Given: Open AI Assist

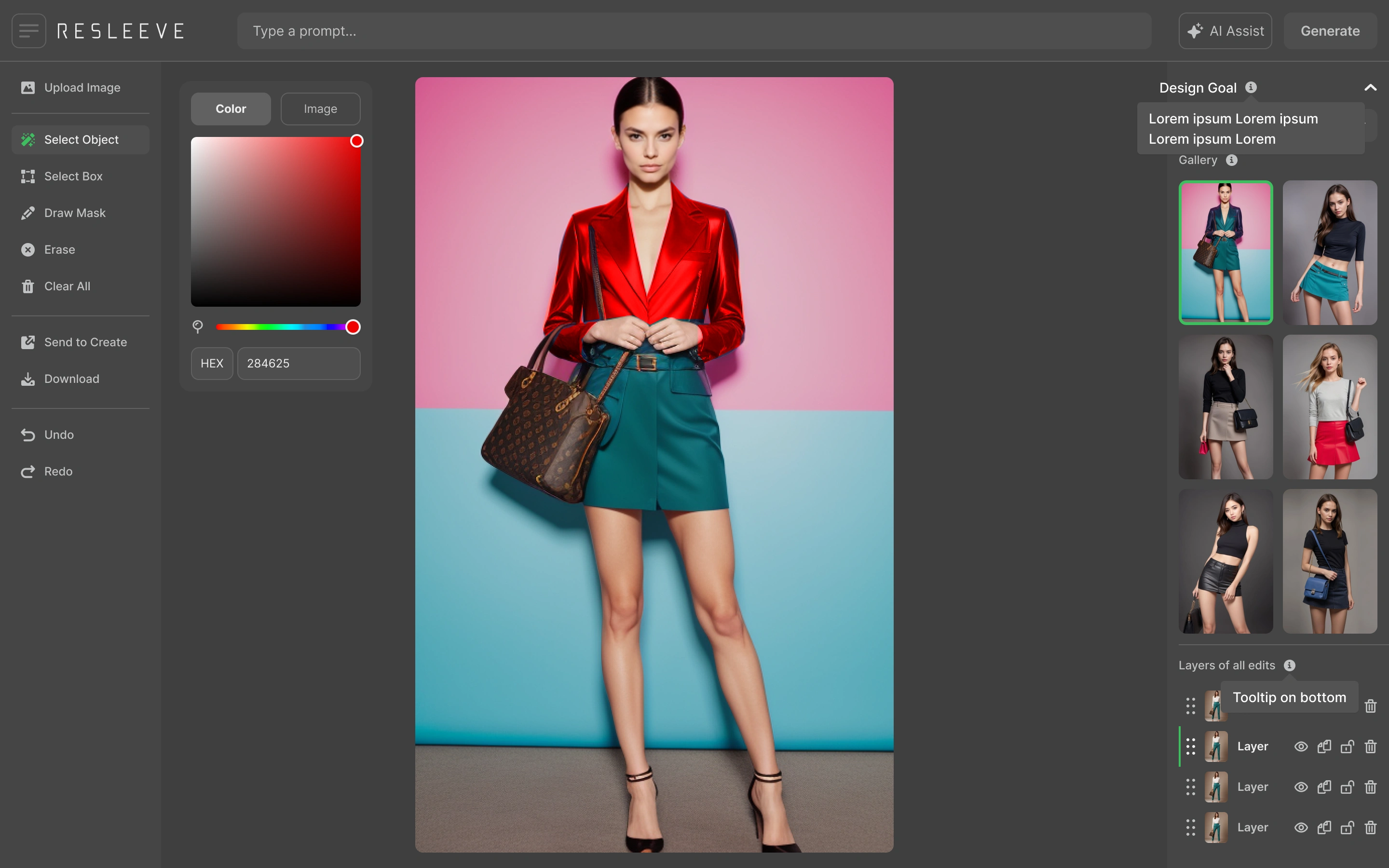Looking at the screenshot, I should [1225, 31].
